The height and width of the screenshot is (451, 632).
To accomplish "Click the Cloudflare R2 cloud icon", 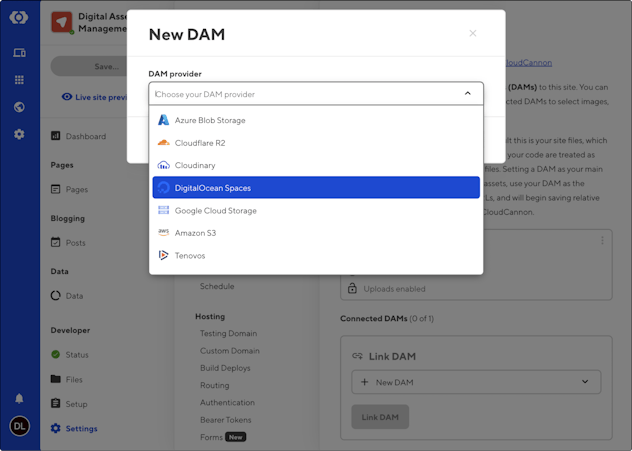I will pyautogui.click(x=163, y=143).
